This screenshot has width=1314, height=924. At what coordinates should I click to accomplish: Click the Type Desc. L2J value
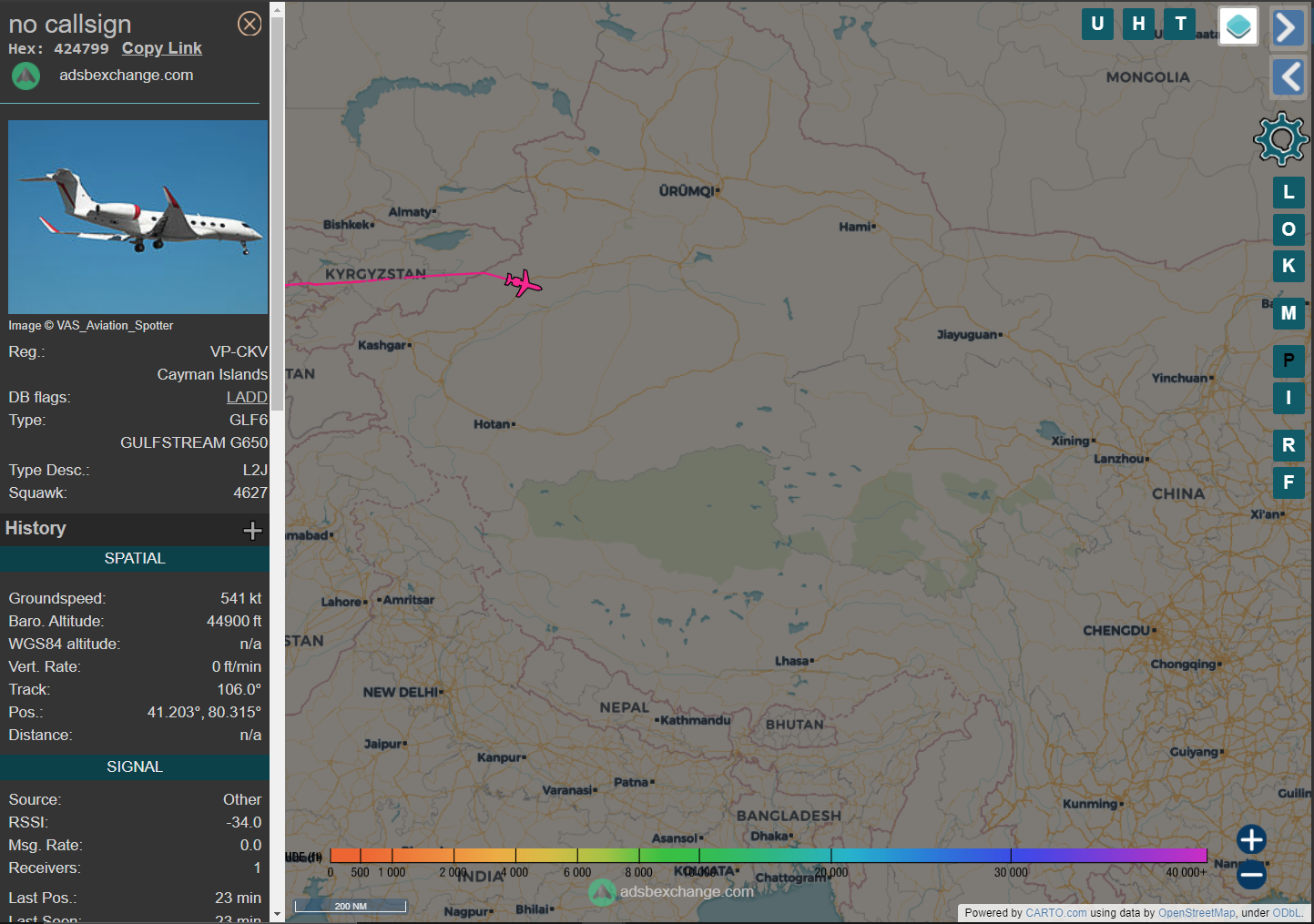pos(255,470)
